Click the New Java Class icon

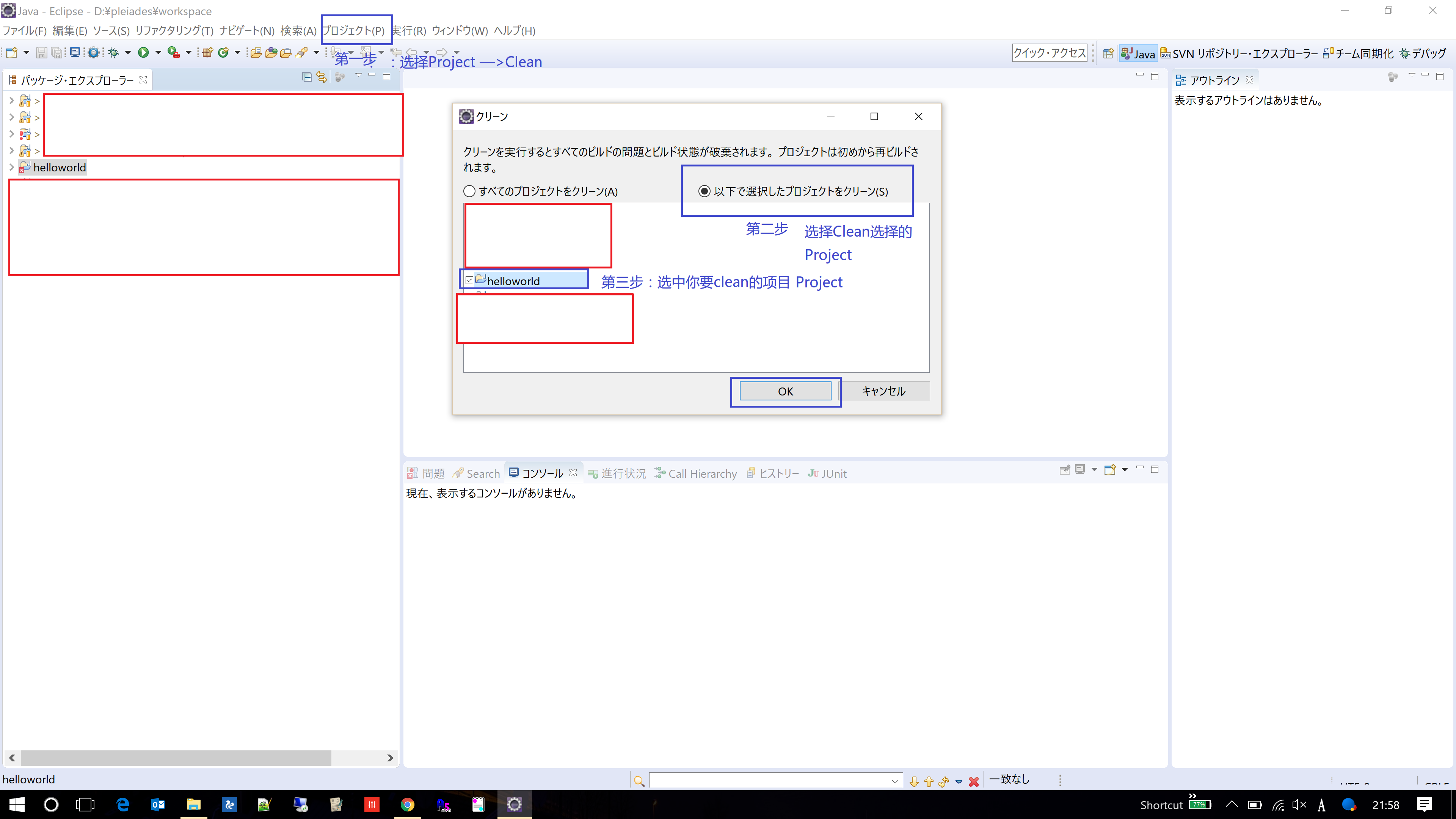tap(223, 53)
